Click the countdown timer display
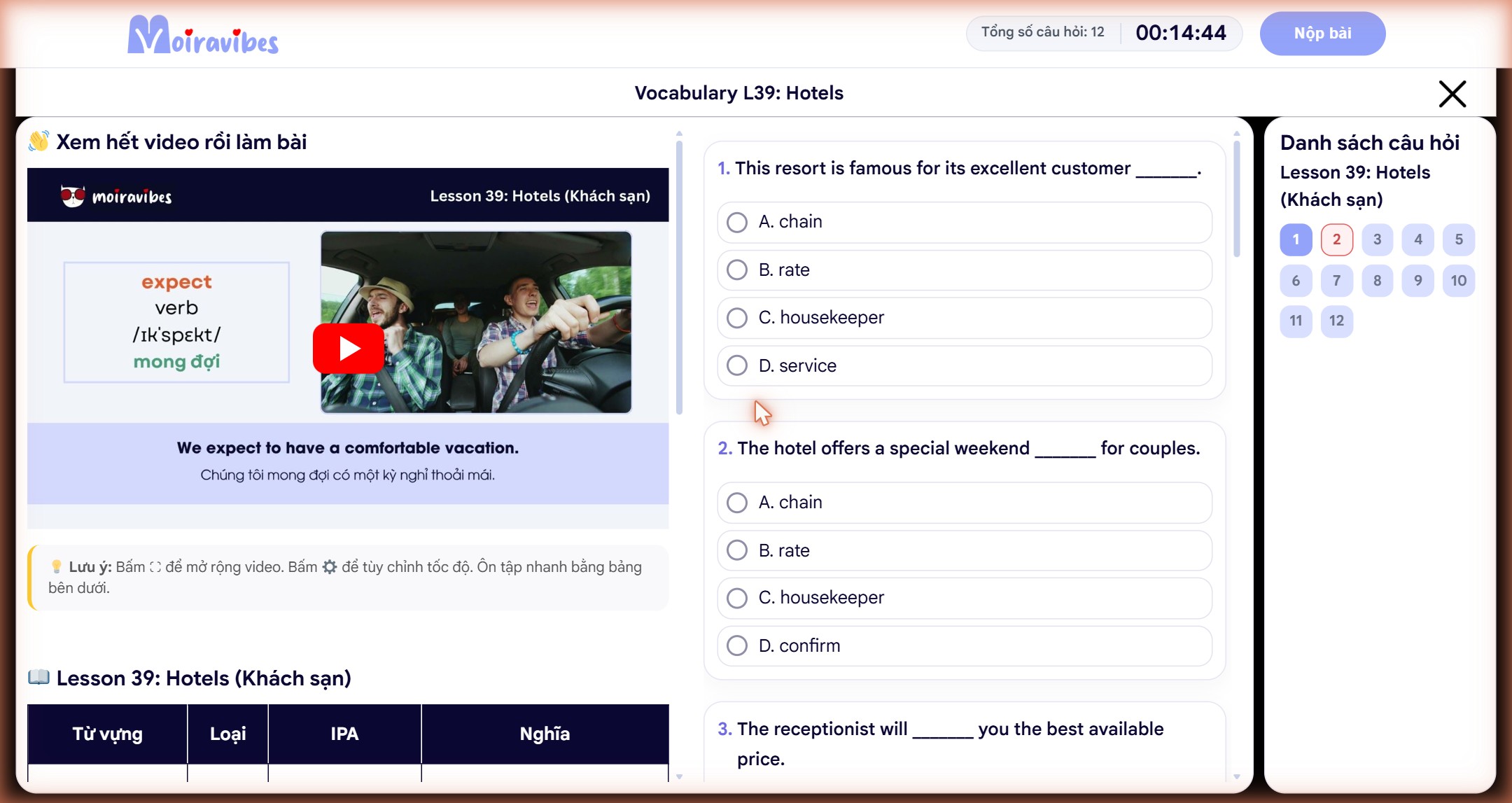Viewport: 1512px width, 803px height. pos(1180,33)
